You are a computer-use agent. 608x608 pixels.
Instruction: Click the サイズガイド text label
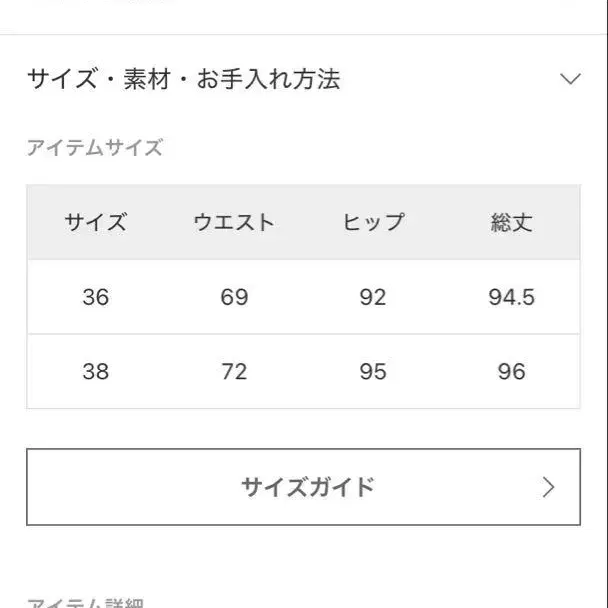pos(308,487)
